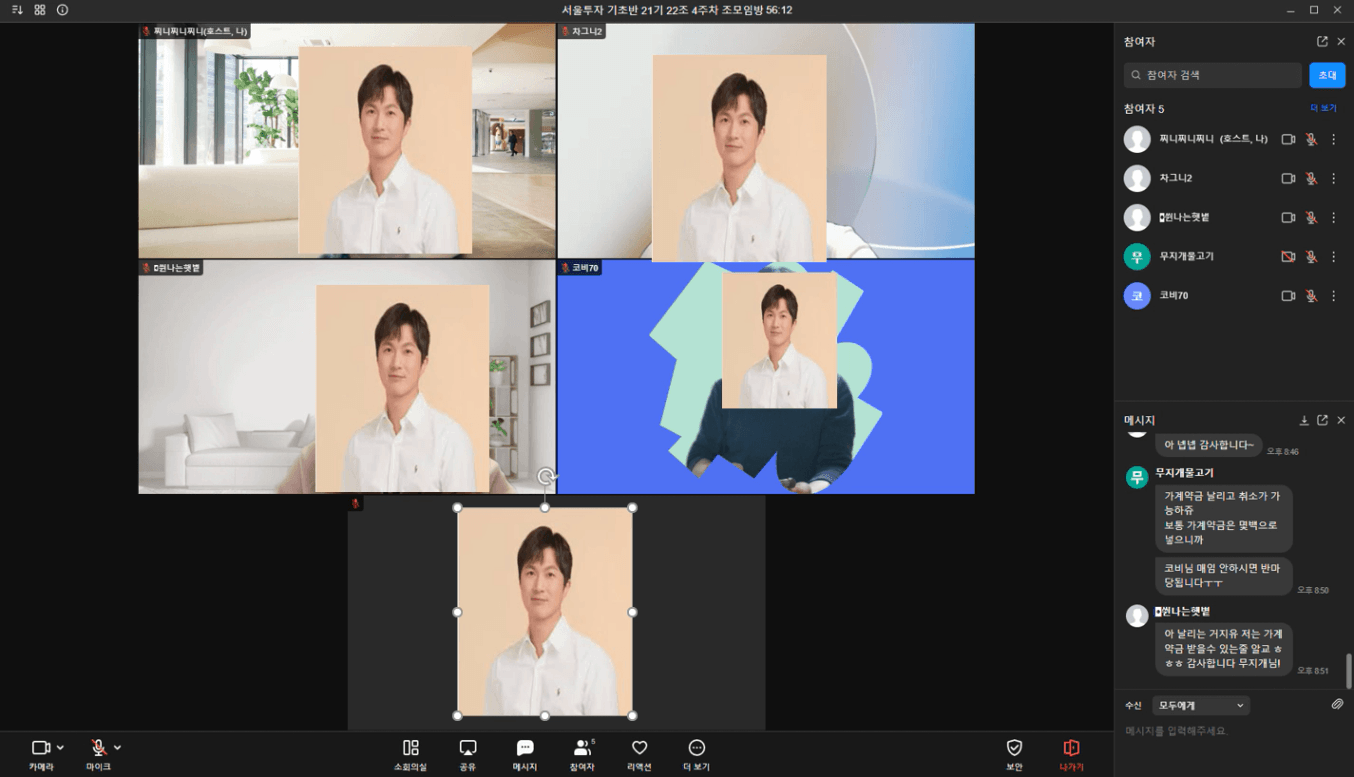Toggle 무지개물고기's camera in participant list
1354x777 pixels.
pyautogui.click(x=1288, y=257)
